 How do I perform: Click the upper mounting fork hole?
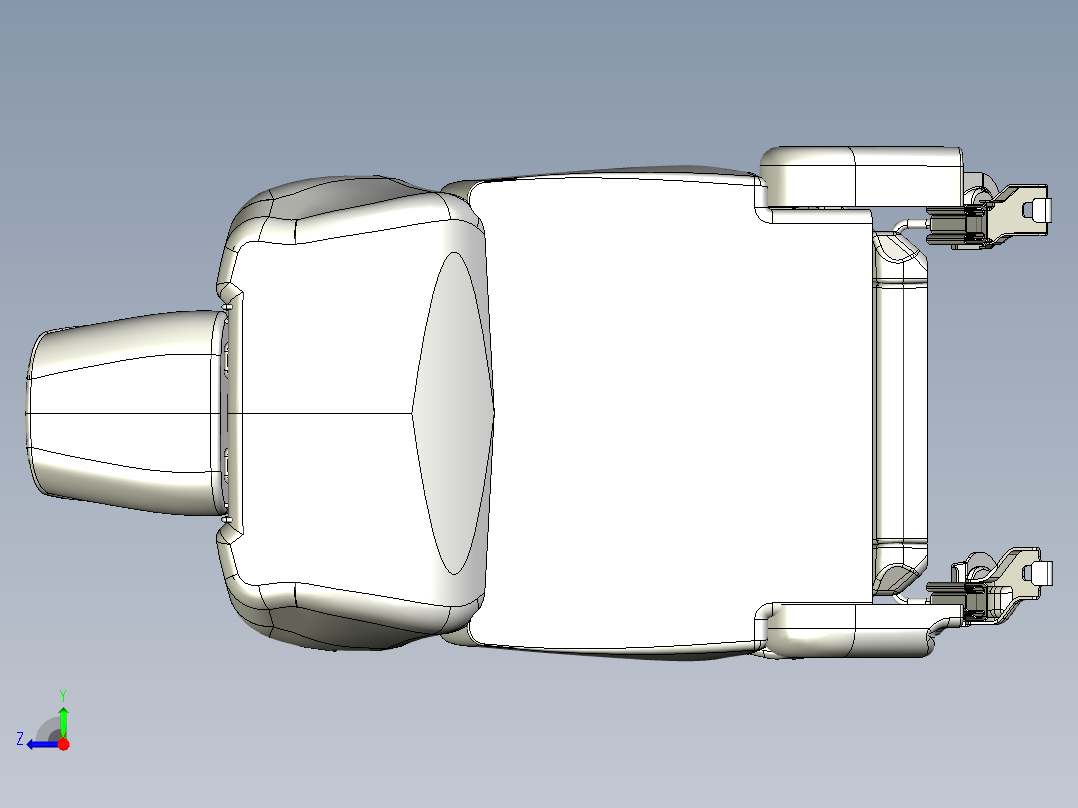pyautogui.click(x=1029, y=208)
